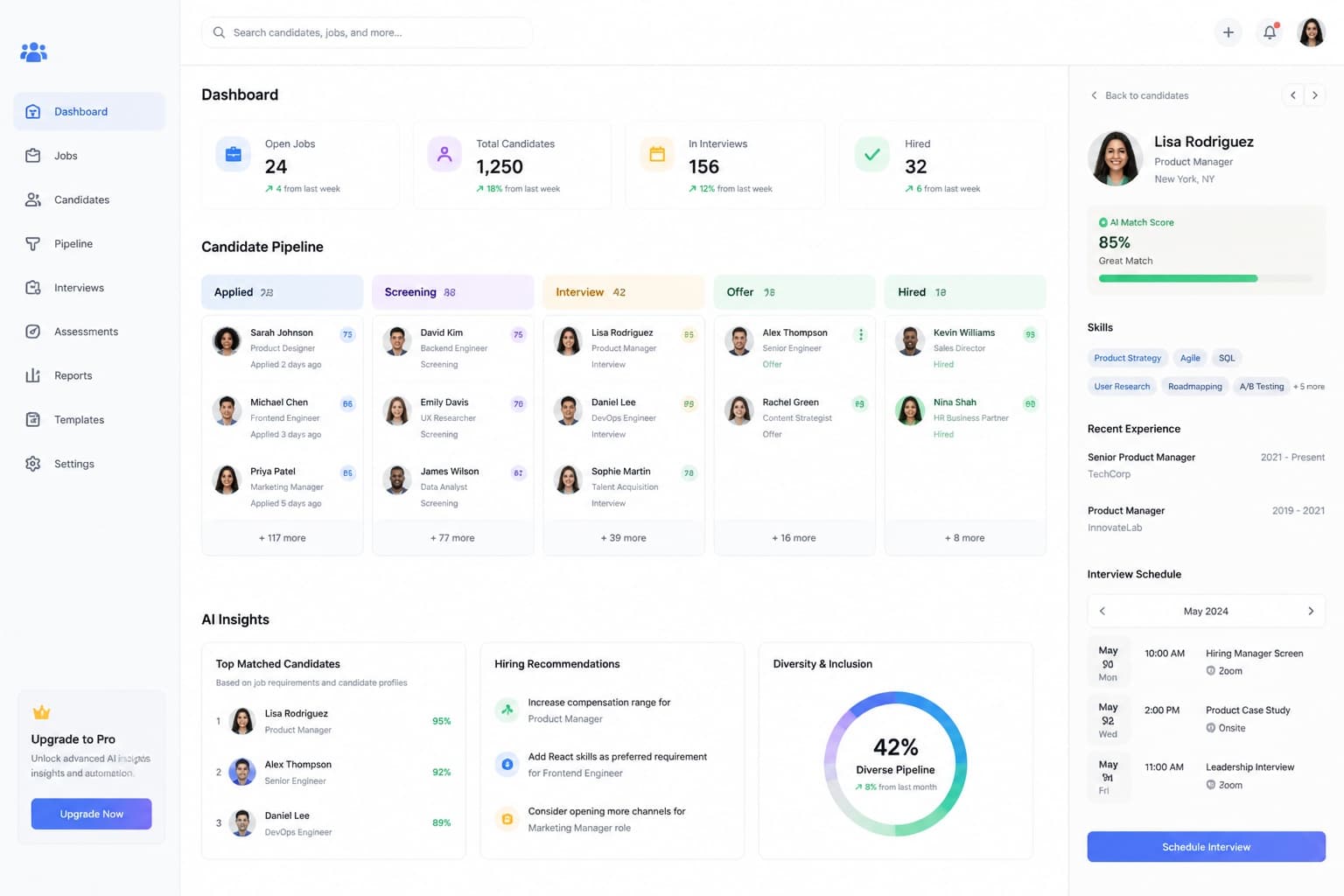Image resolution: width=1344 pixels, height=896 pixels.
Task: Go back via Back to candidates link
Action: click(x=1139, y=95)
